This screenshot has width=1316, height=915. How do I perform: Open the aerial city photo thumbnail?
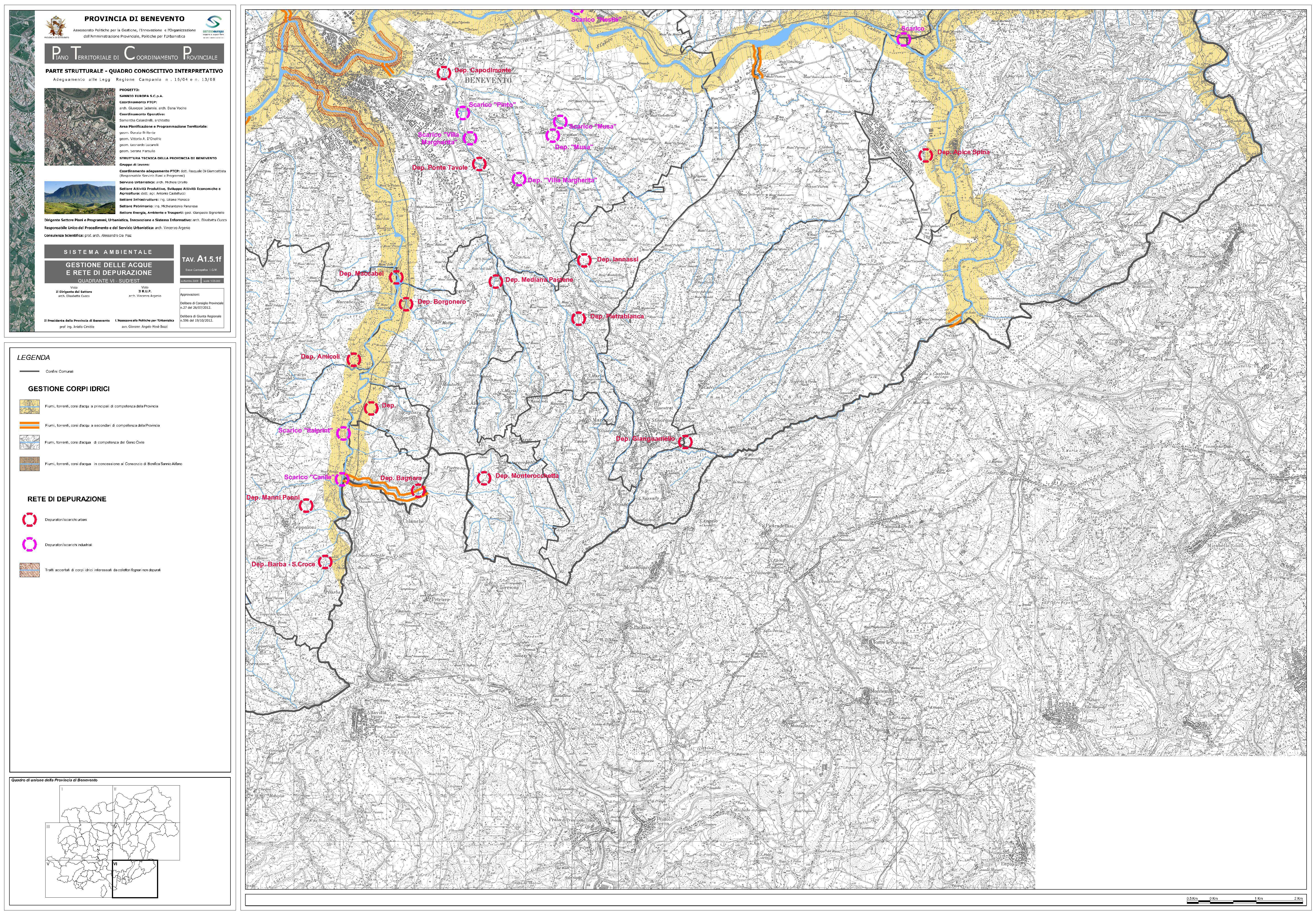[80, 127]
